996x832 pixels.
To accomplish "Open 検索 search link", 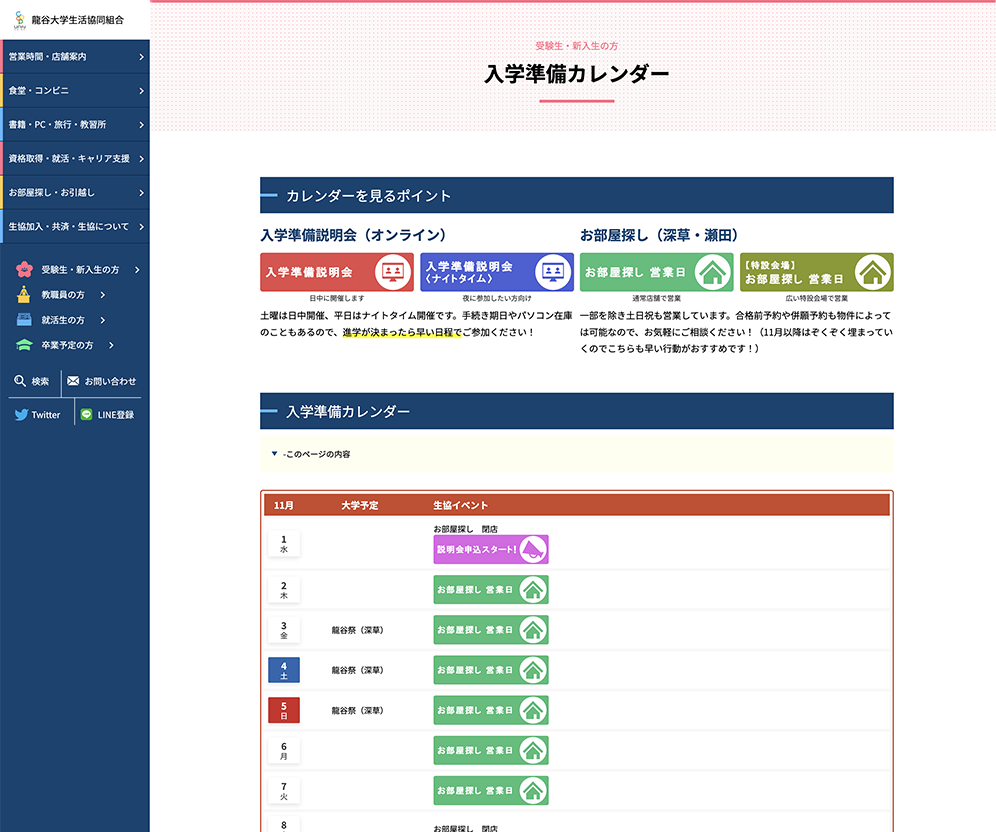I will (x=40, y=382).
